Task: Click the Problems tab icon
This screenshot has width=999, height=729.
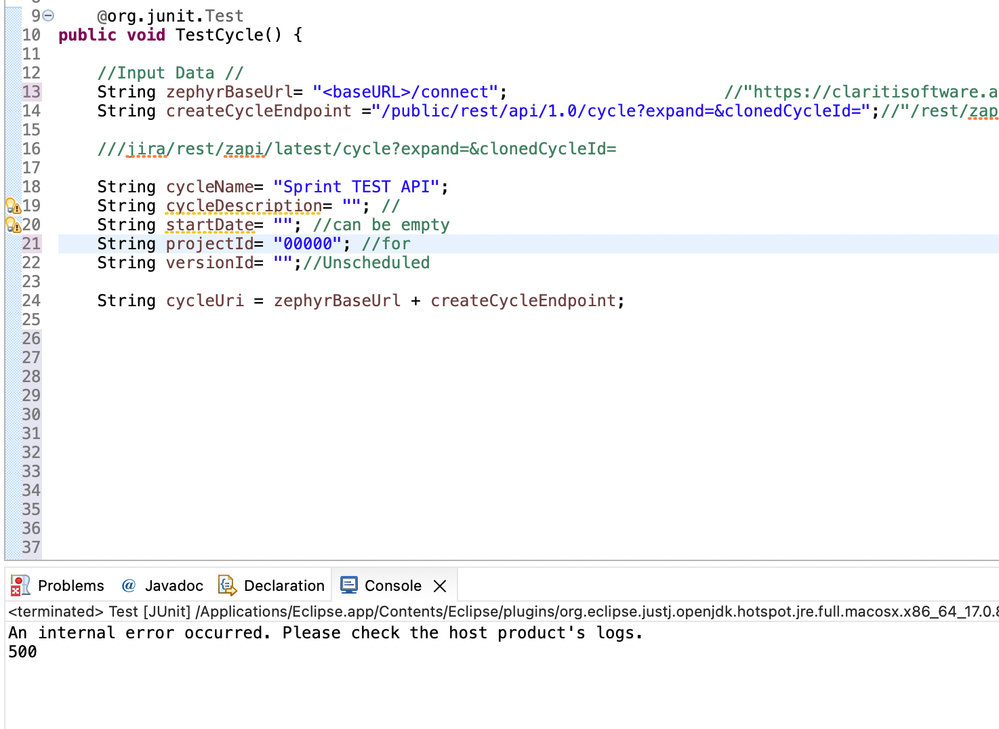Action: pos(20,586)
